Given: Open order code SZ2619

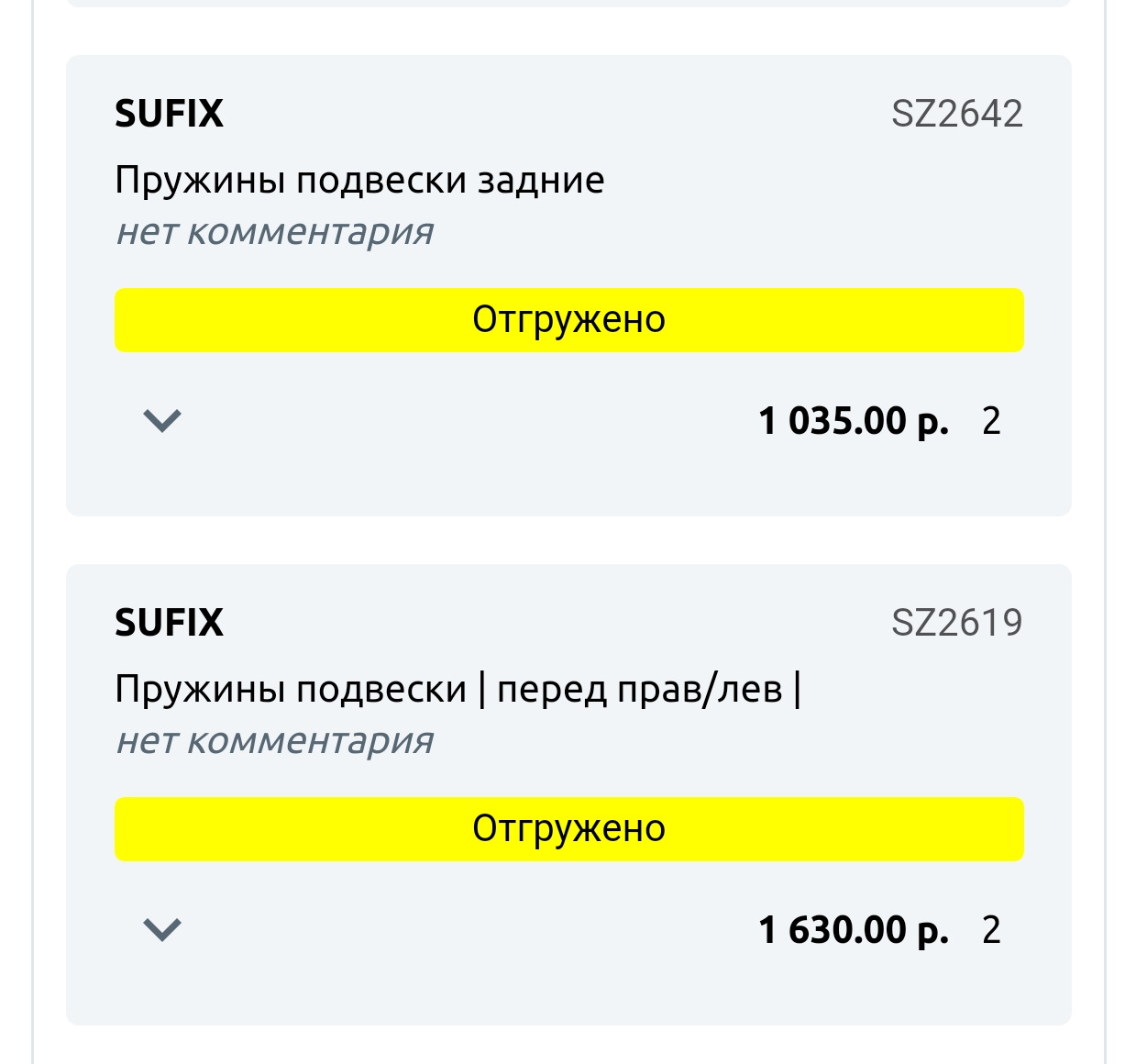Looking at the screenshot, I should tap(957, 623).
